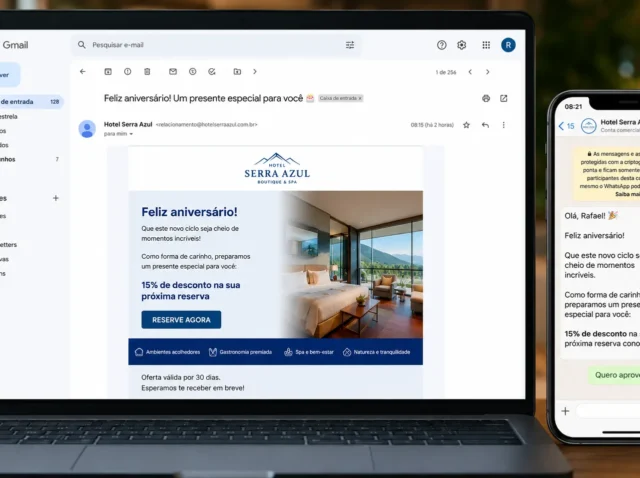The height and width of the screenshot is (478, 640).
Task: Click the Gmail search field
Action: click(216, 45)
